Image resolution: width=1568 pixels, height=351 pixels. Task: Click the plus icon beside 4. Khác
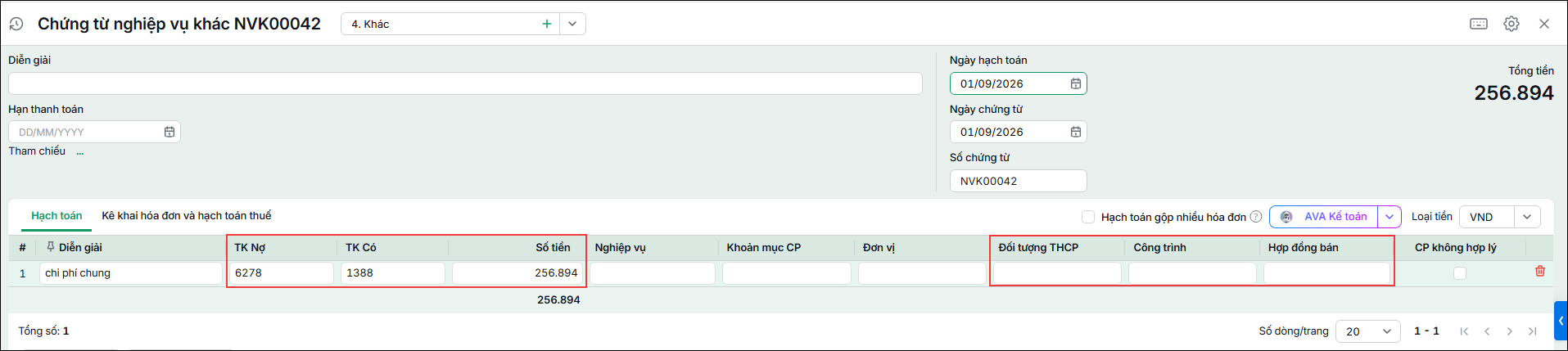point(546,24)
